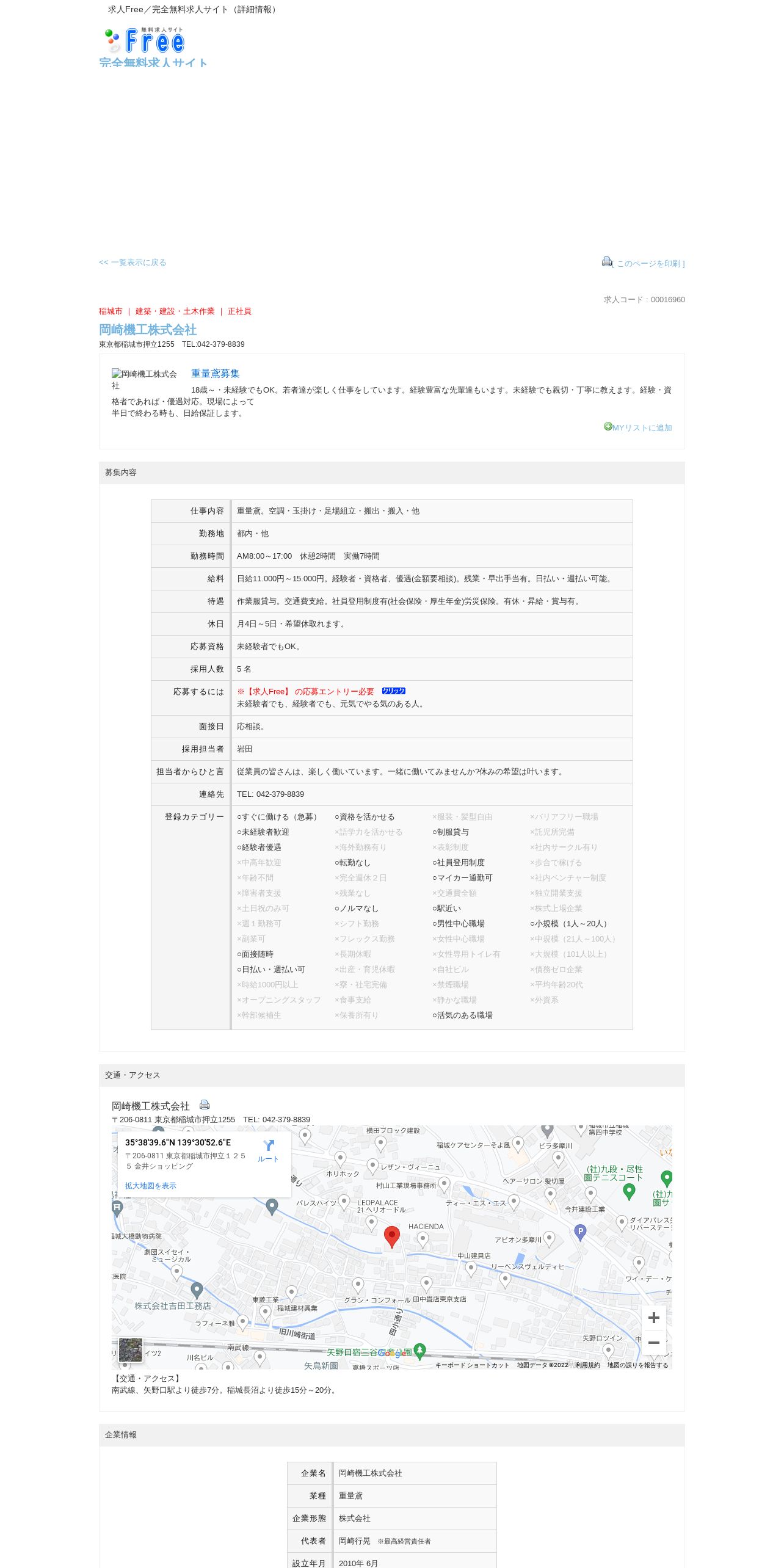Click the ○制服貸与 category
The image size is (784, 1568).
point(451,832)
